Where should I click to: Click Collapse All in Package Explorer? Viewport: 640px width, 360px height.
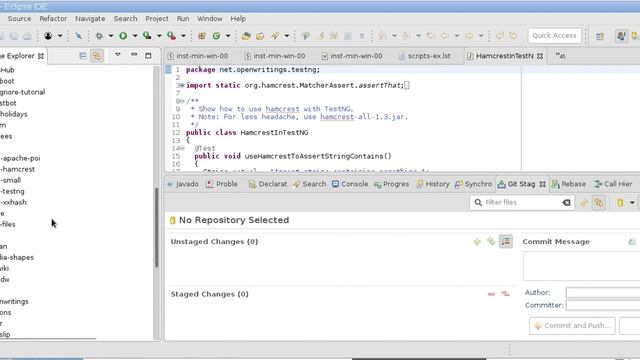tap(83, 56)
